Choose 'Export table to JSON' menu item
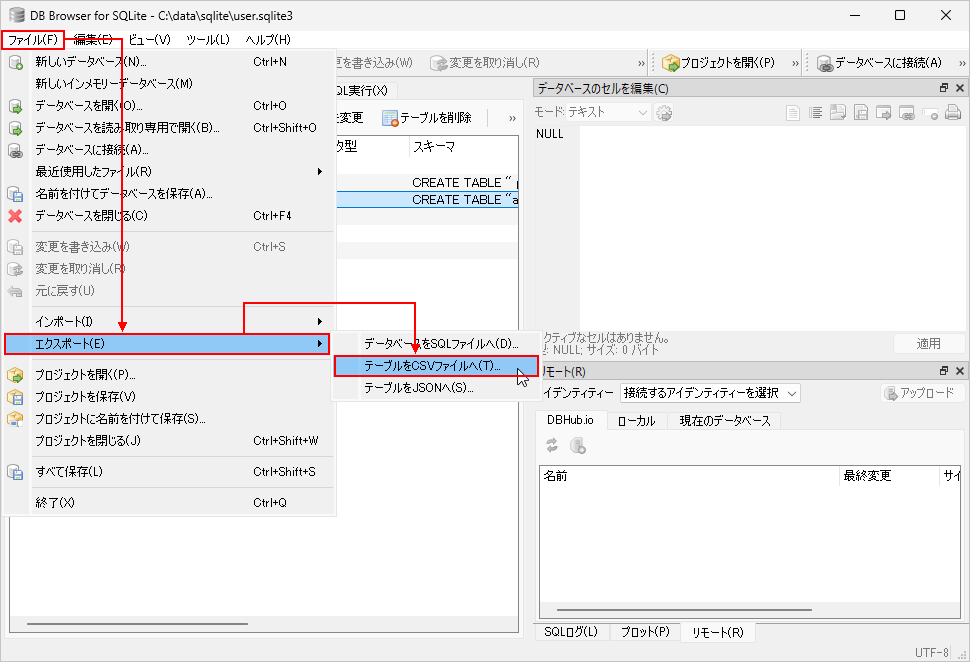This screenshot has width=970, height=662. (x=419, y=388)
